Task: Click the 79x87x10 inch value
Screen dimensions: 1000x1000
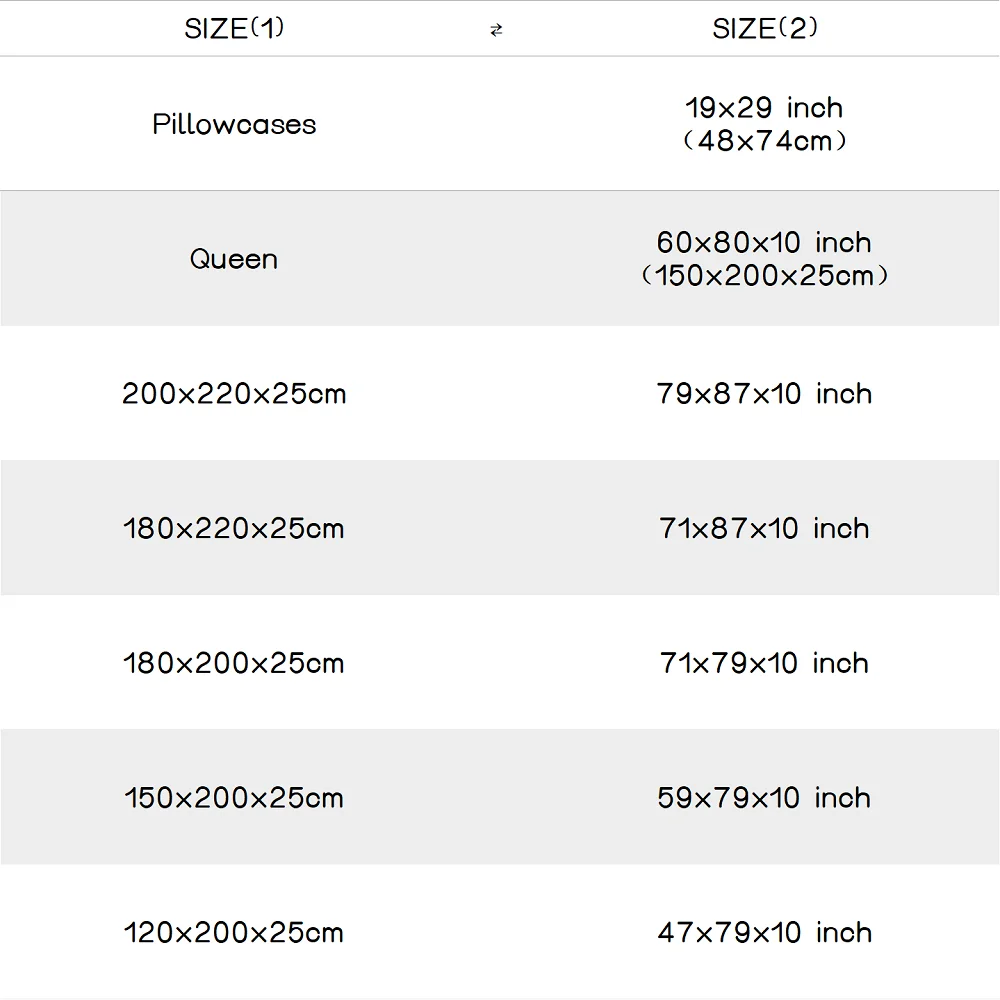Action: (764, 393)
